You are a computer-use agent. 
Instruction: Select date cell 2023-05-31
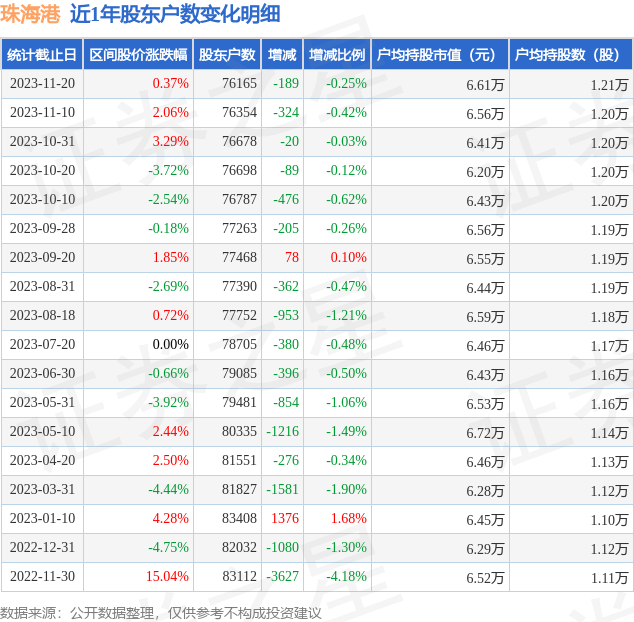coord(42,402)
